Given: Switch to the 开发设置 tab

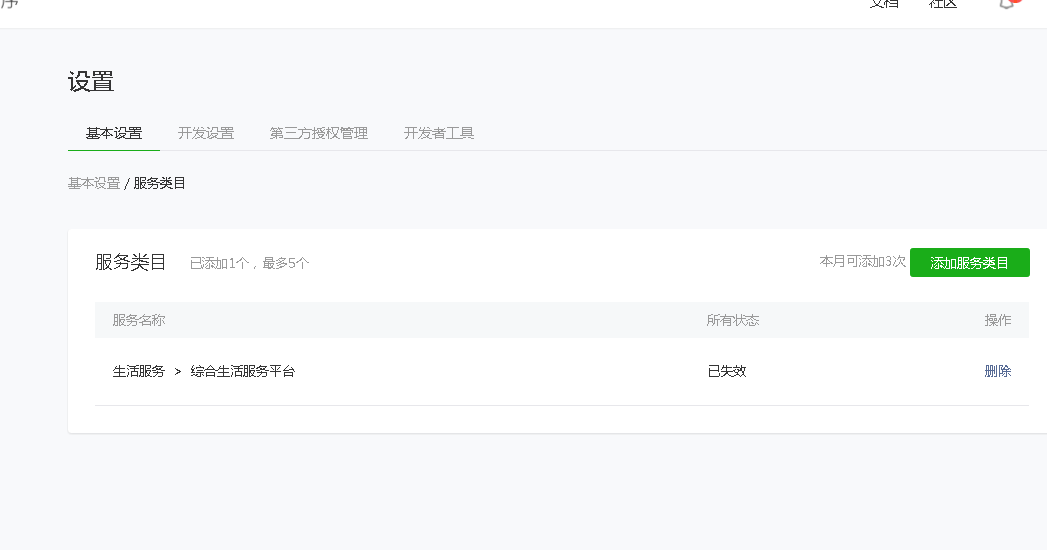Looking at the screenshot, I should (206, 133).
